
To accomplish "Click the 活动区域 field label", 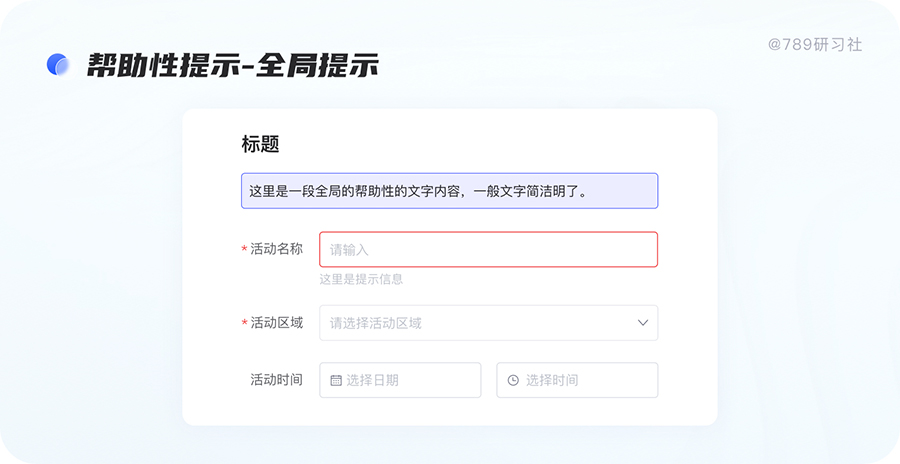I will 276,323.
